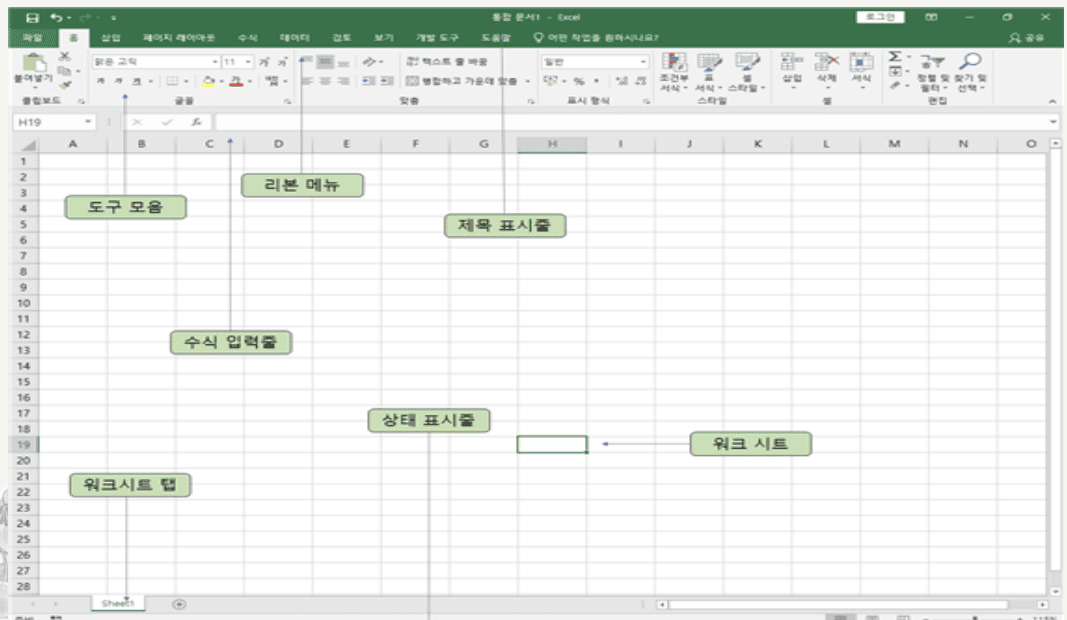
Task: Open the Sheet1 worksheet tab
Action: coord(118,604)
